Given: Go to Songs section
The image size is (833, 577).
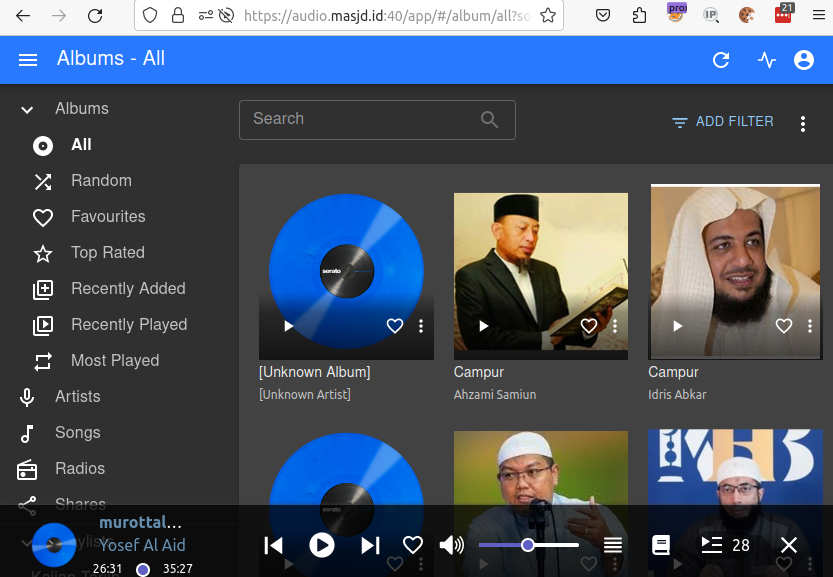Looking at the screenshot, I should (78, 433).
